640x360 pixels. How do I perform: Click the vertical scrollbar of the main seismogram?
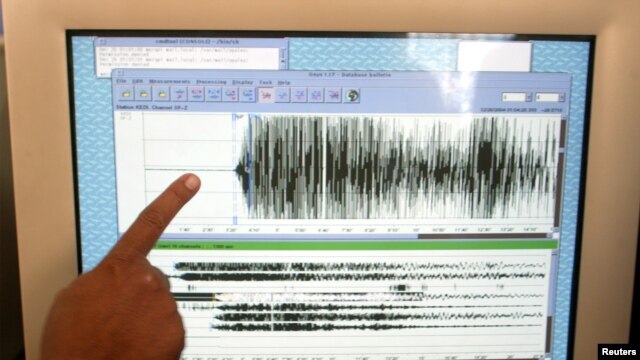tap(562, 171)
